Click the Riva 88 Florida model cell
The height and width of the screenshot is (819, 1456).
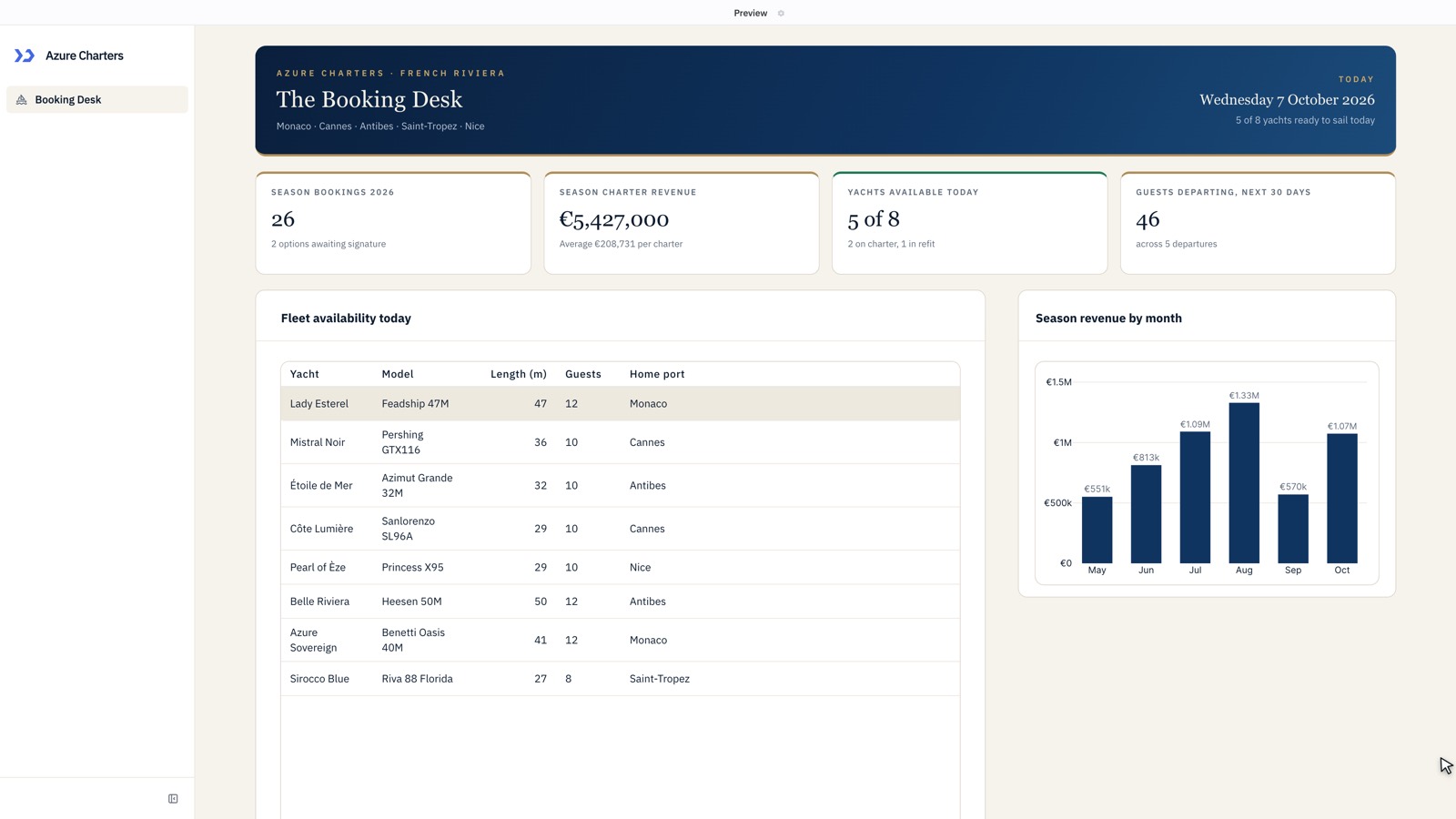pyautogui.click(x=417, y=679)
